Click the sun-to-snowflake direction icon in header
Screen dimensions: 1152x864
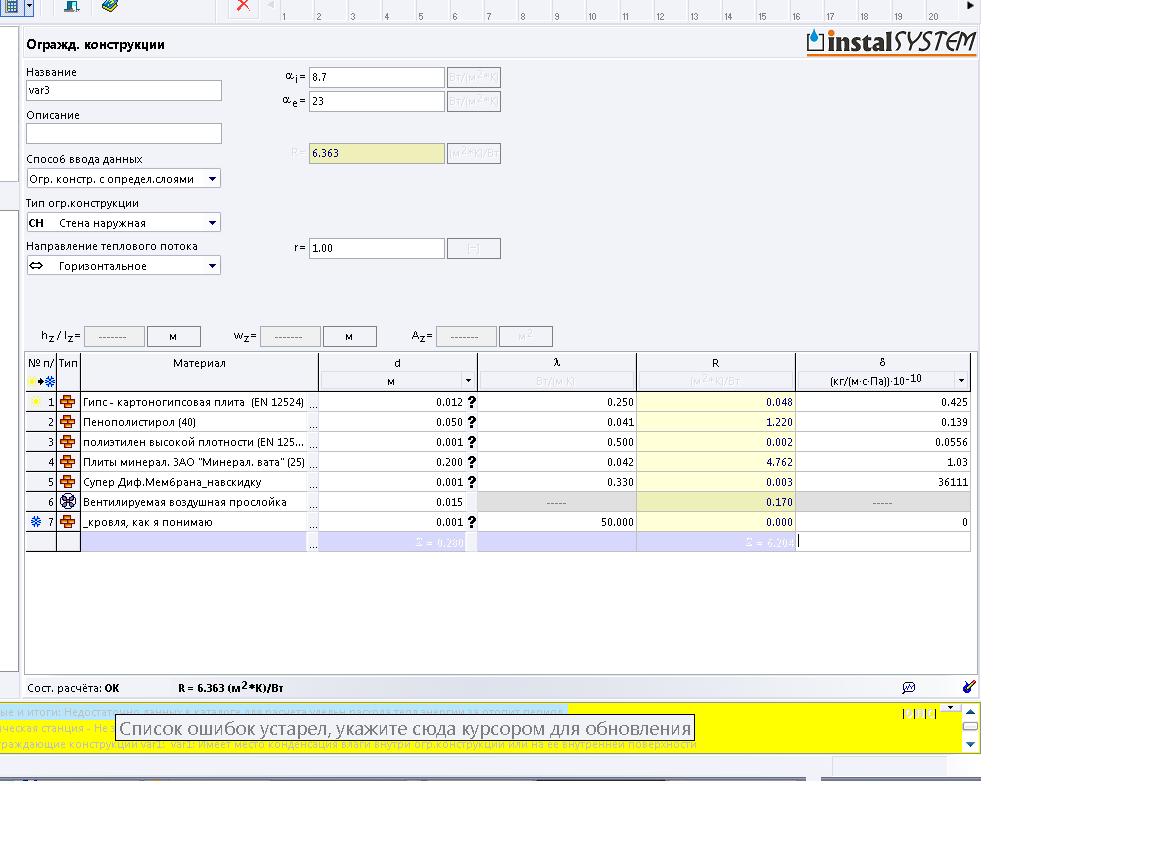[x=41, y=381]
